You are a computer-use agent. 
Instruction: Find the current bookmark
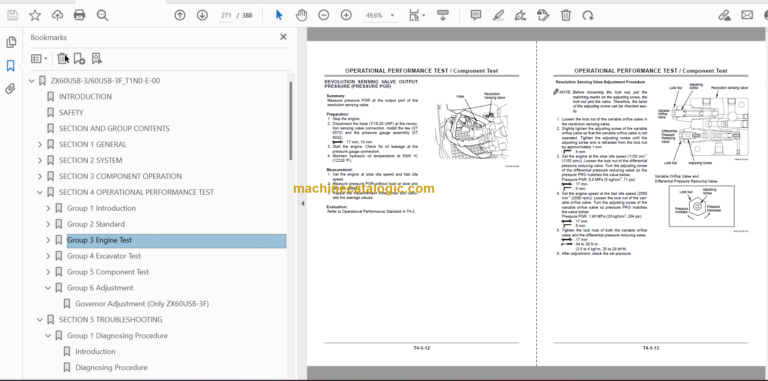tap(96, 59)
